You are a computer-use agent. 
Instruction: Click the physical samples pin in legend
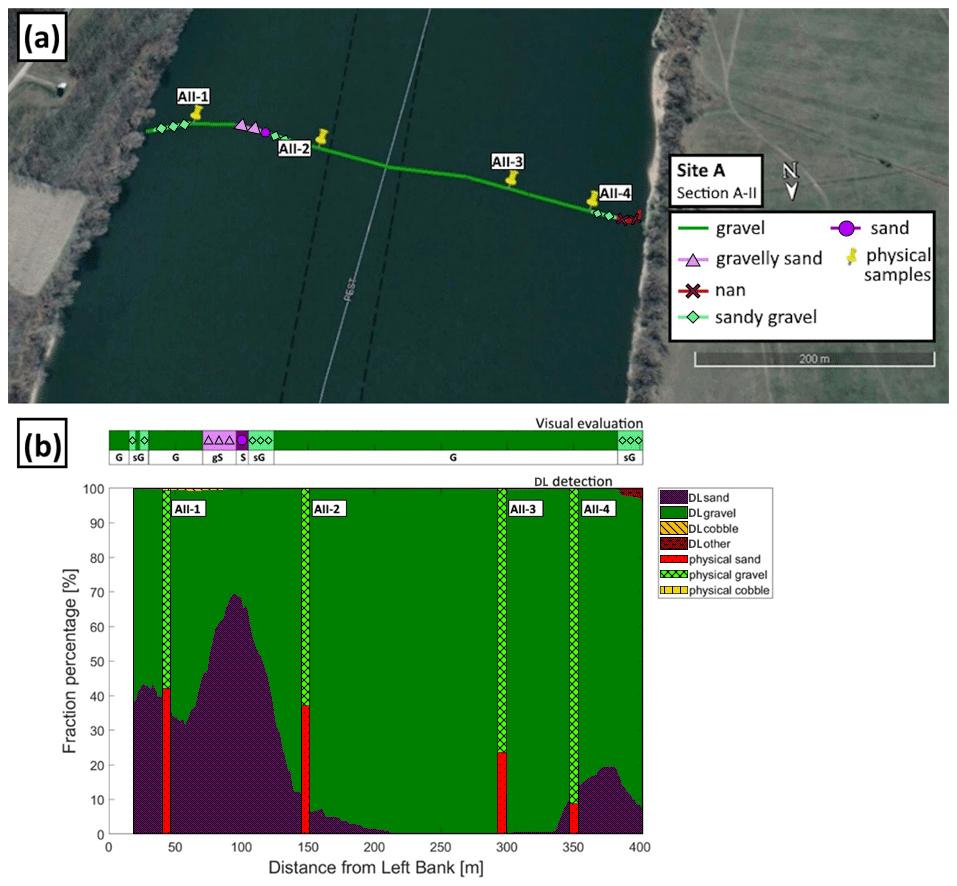pyautogui.click(x=852, y=257)
